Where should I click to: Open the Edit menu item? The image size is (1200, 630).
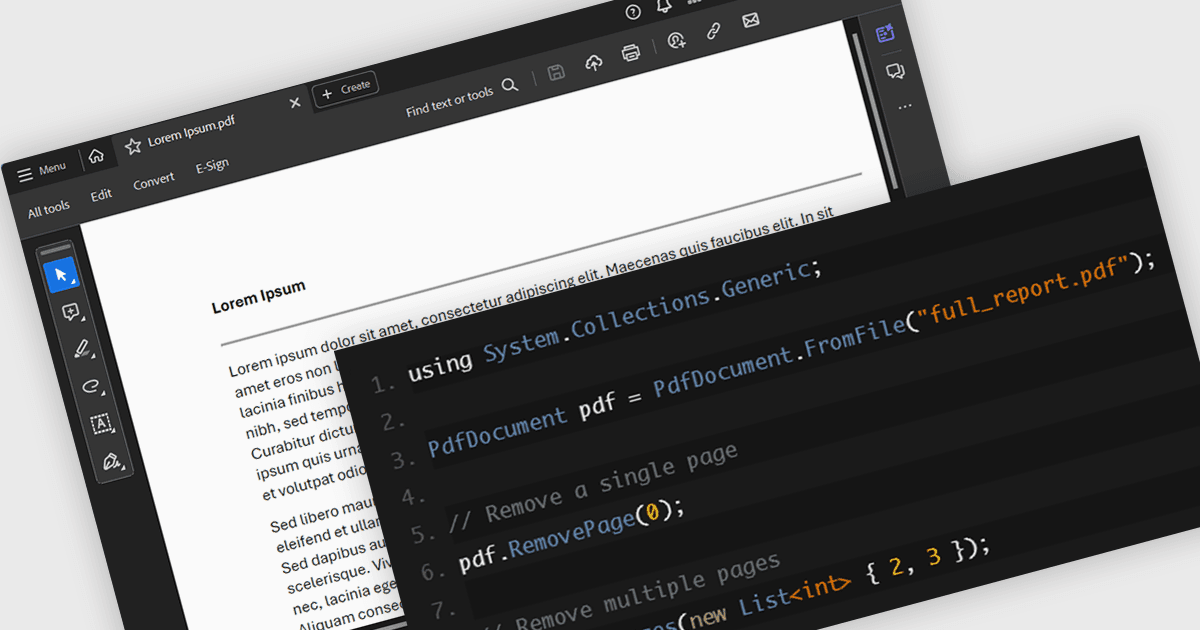(101, 195)
